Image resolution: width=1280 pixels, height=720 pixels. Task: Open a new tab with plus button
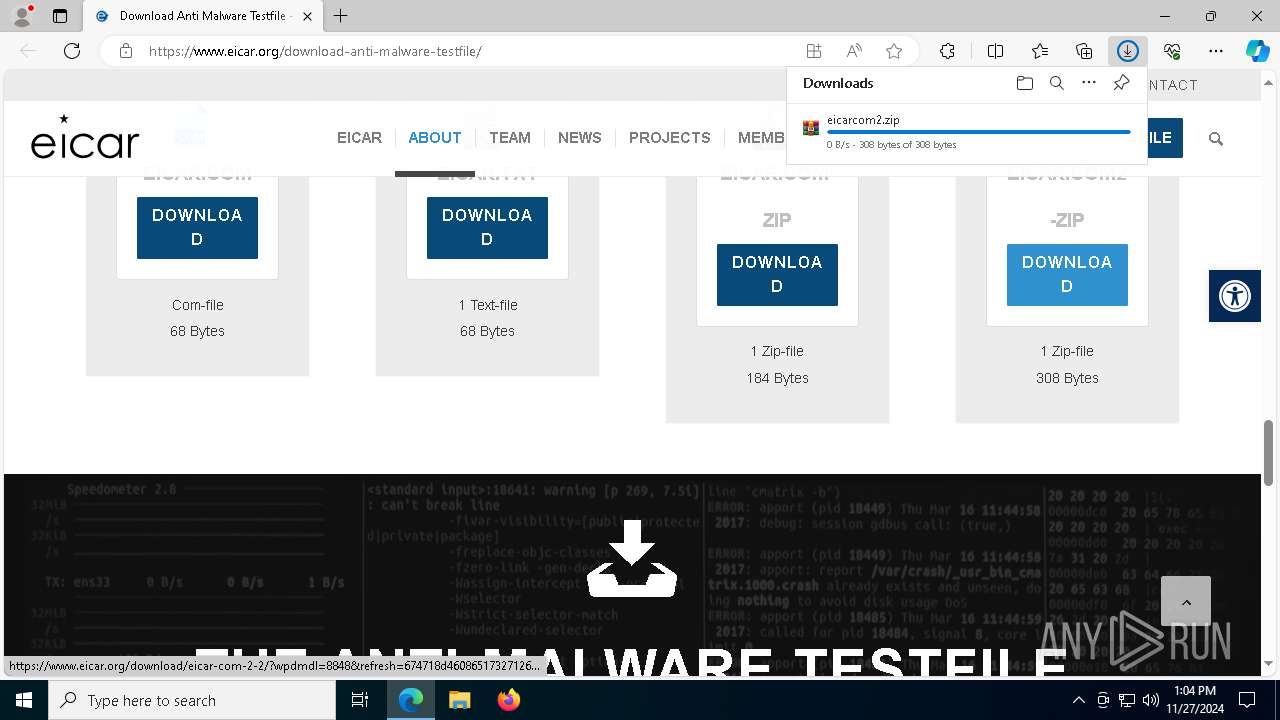(341, 16)
